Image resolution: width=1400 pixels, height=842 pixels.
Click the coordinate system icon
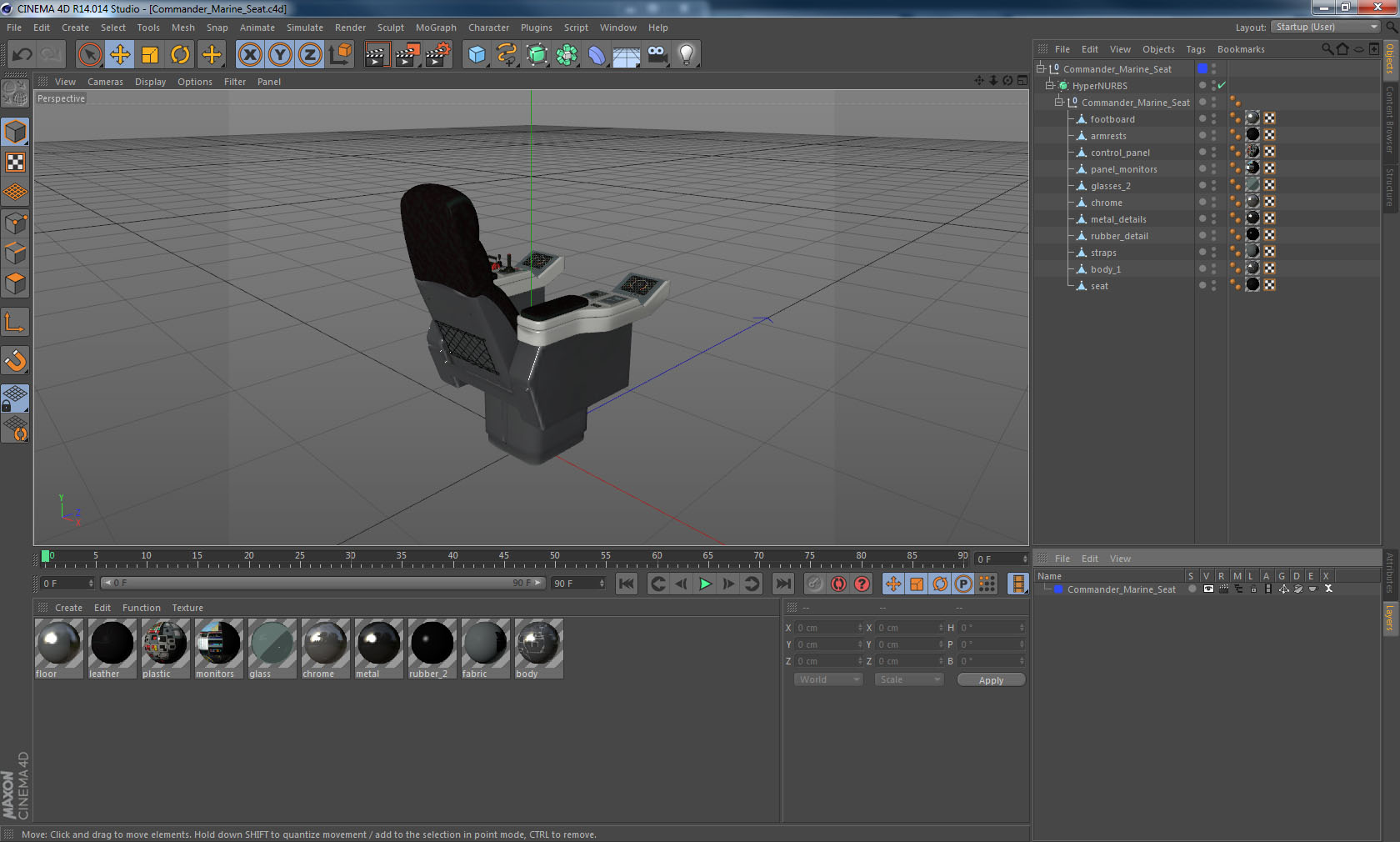[340, 55]
